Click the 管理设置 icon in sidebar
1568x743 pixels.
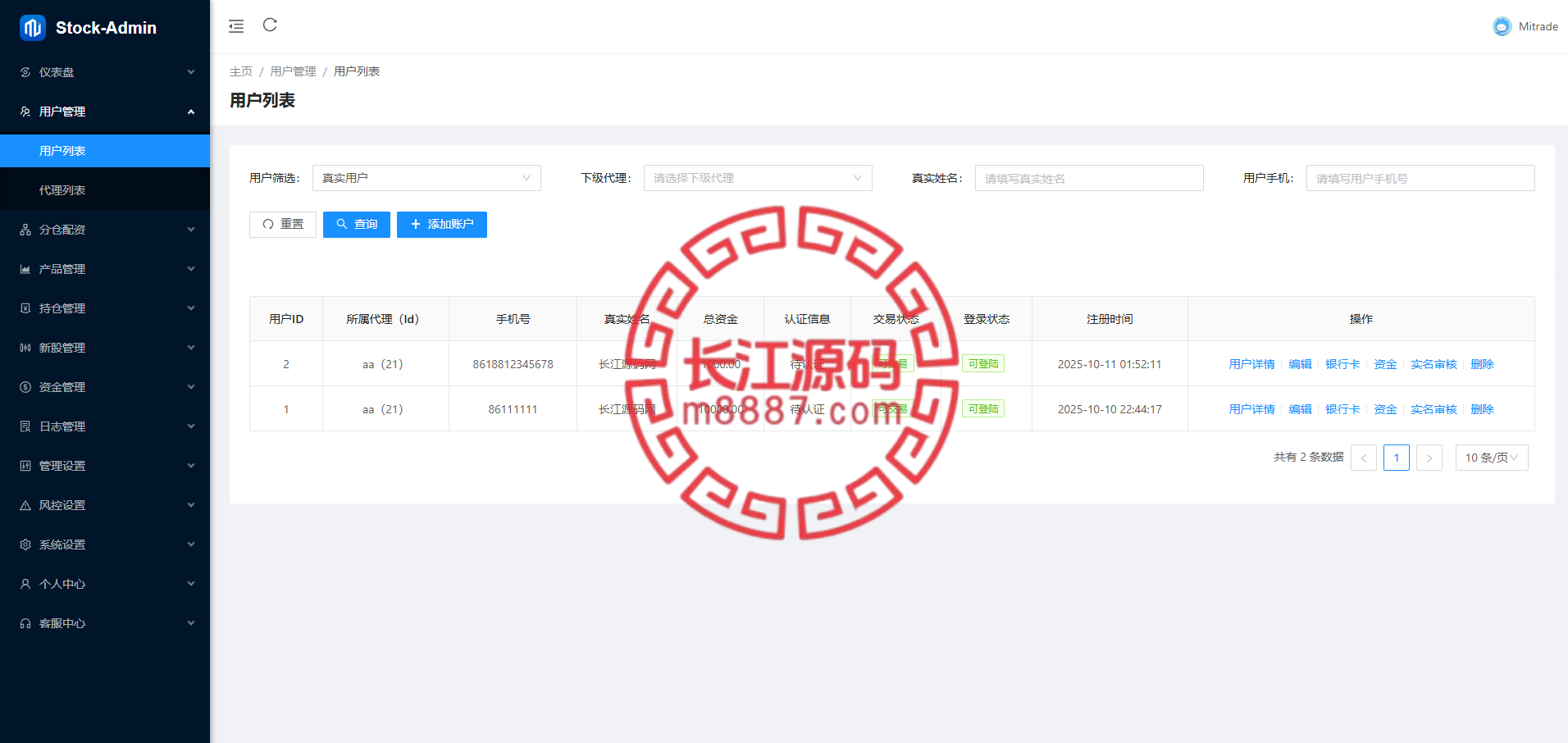tap(25, 466)
